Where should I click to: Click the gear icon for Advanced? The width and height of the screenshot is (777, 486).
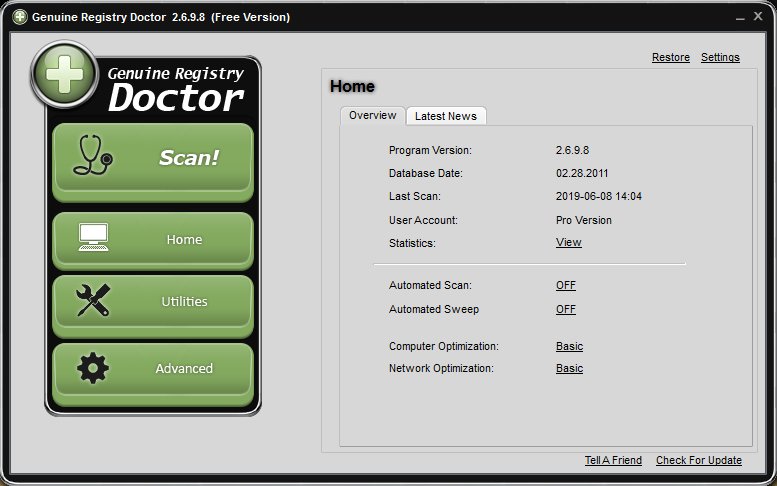coord(93,368)
